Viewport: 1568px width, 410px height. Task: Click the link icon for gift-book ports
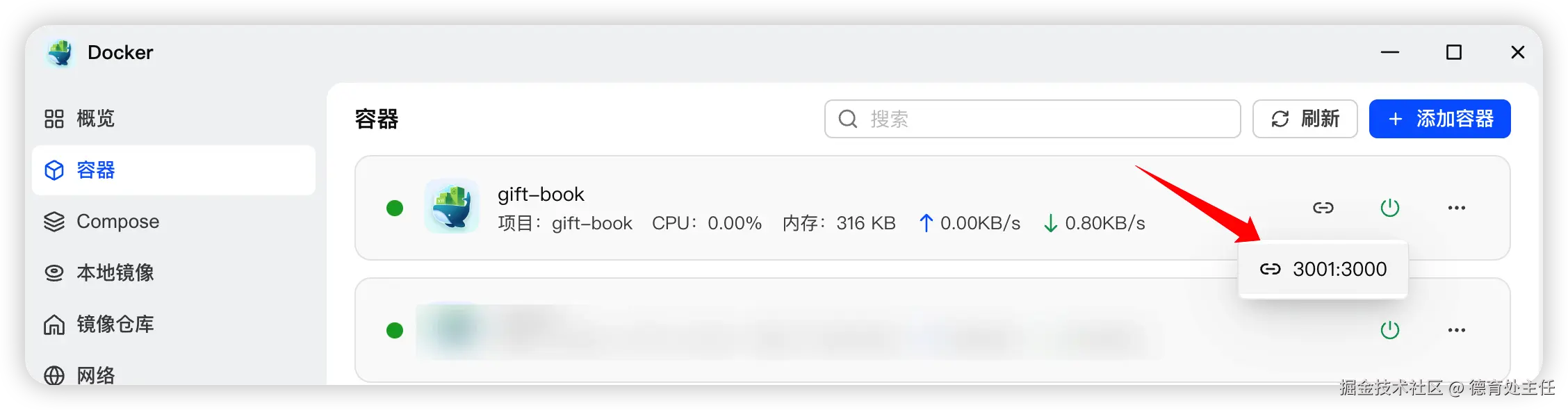(x=1323, y=208)
